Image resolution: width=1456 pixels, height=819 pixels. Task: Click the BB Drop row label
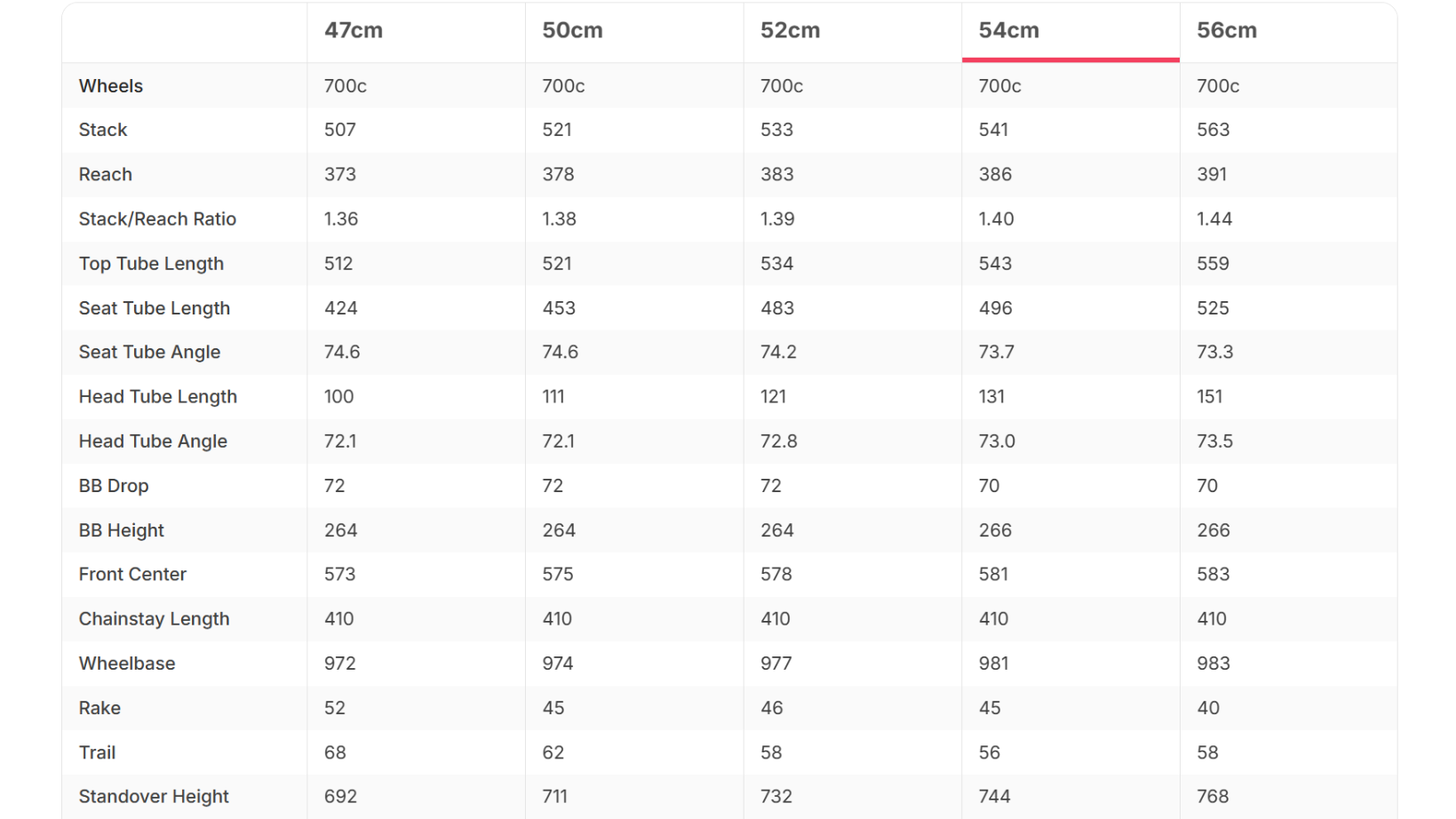(x=114, y=486)
